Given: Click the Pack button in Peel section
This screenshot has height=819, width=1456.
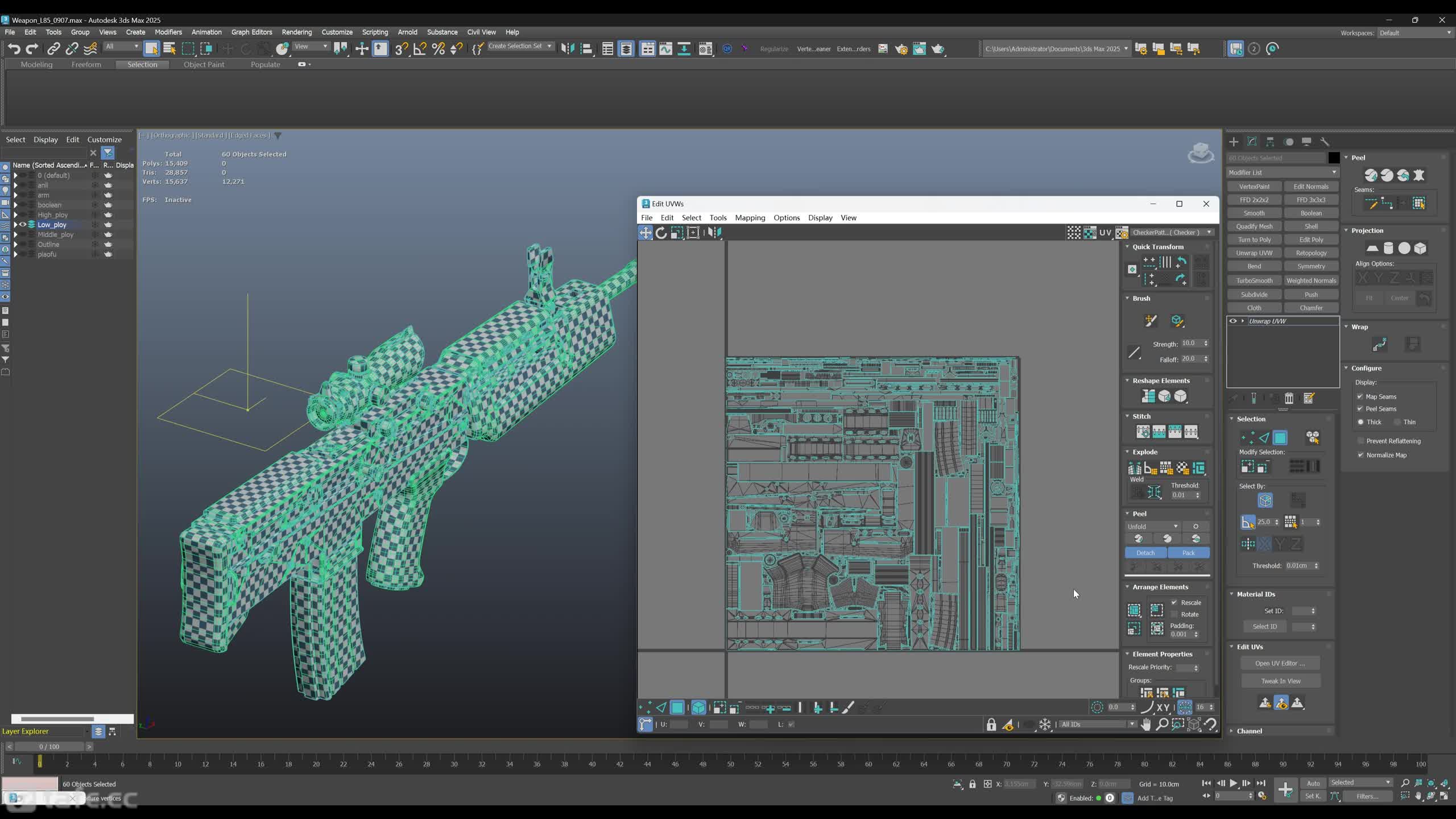Looking at the screenshot, I should click(1188, 553).
